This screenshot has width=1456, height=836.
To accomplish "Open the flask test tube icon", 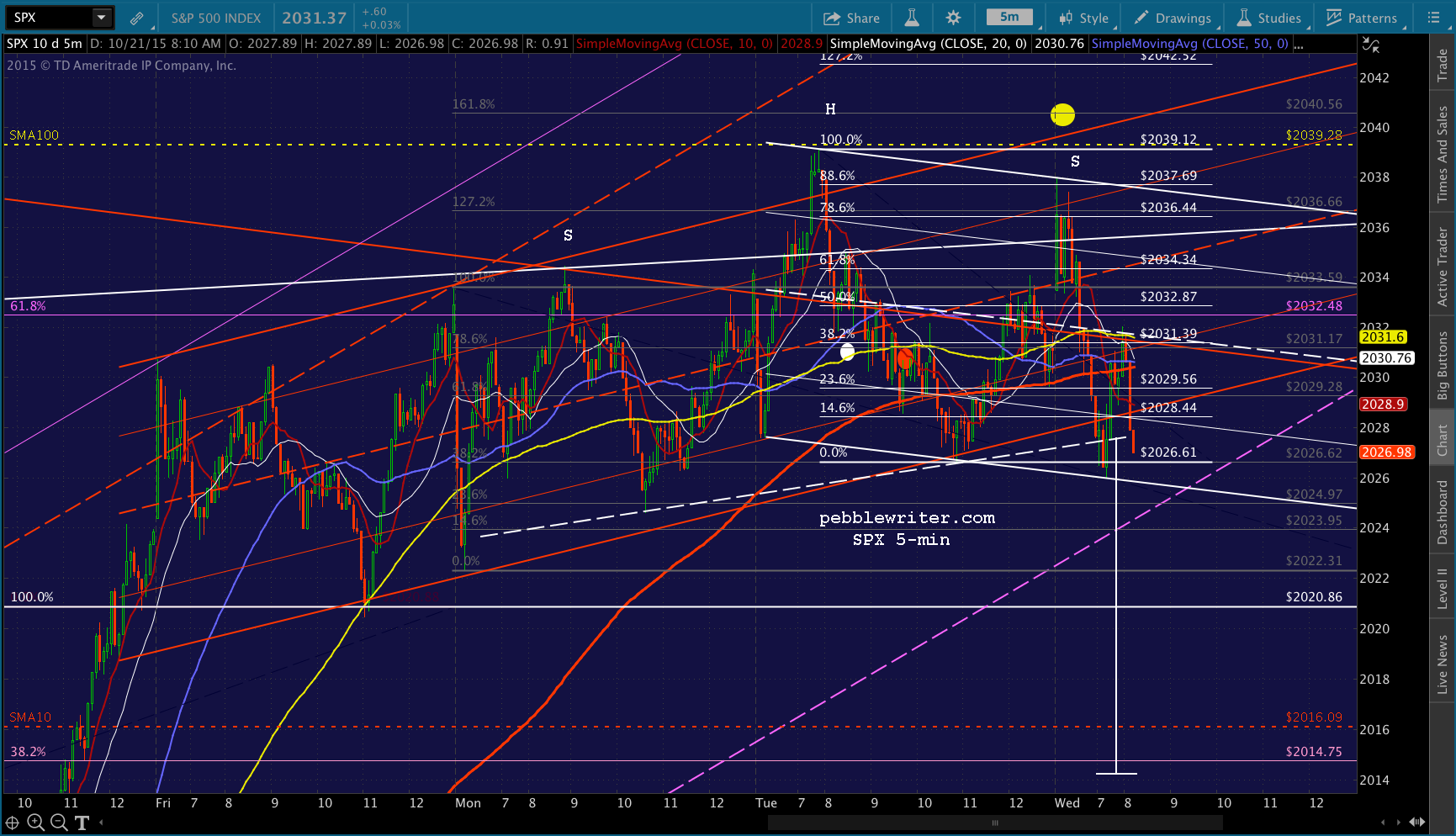I will (x=911, y=18).
